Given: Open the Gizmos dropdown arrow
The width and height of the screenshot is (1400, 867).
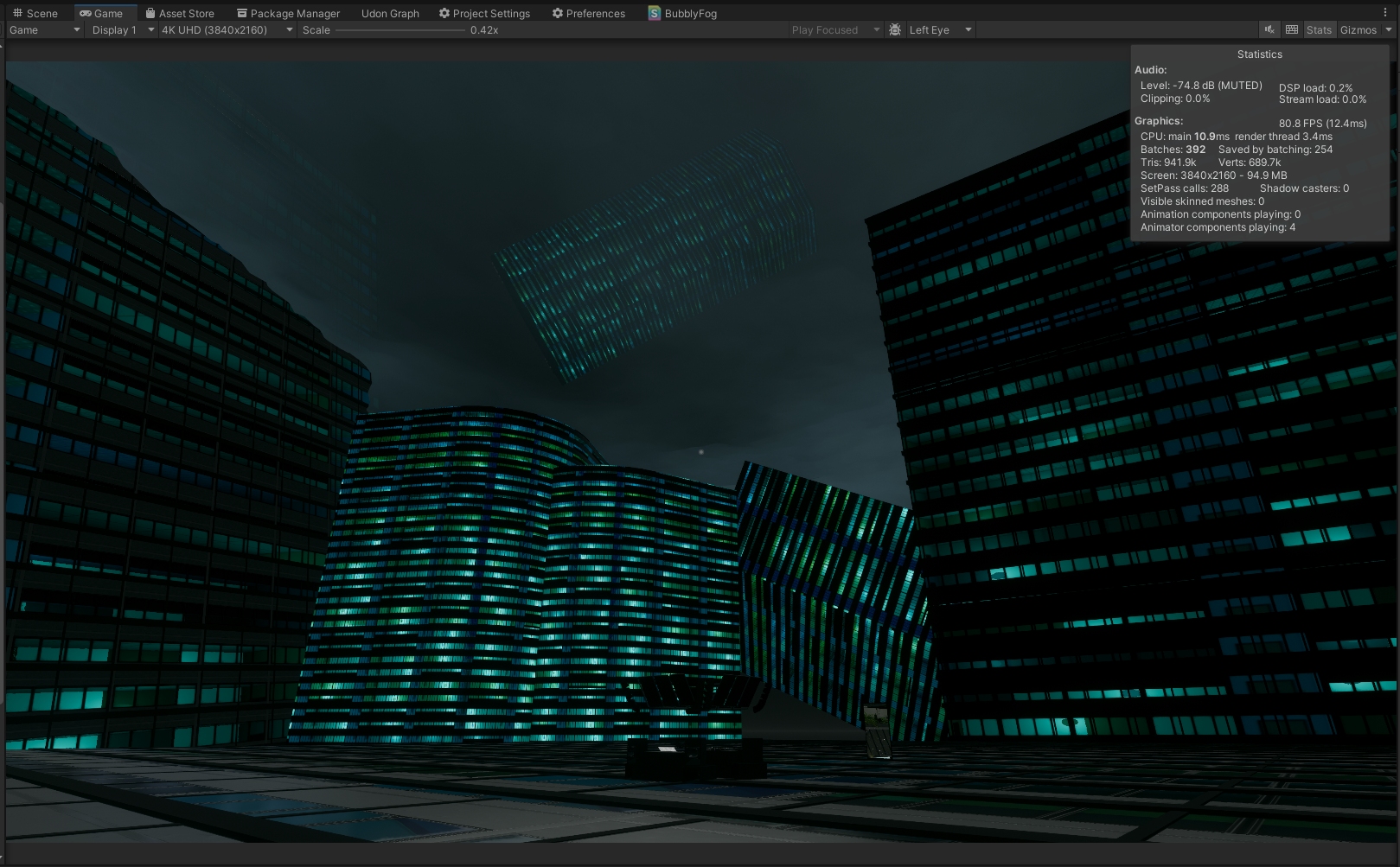Looking at the screenshot, I should coord(1389,29).
